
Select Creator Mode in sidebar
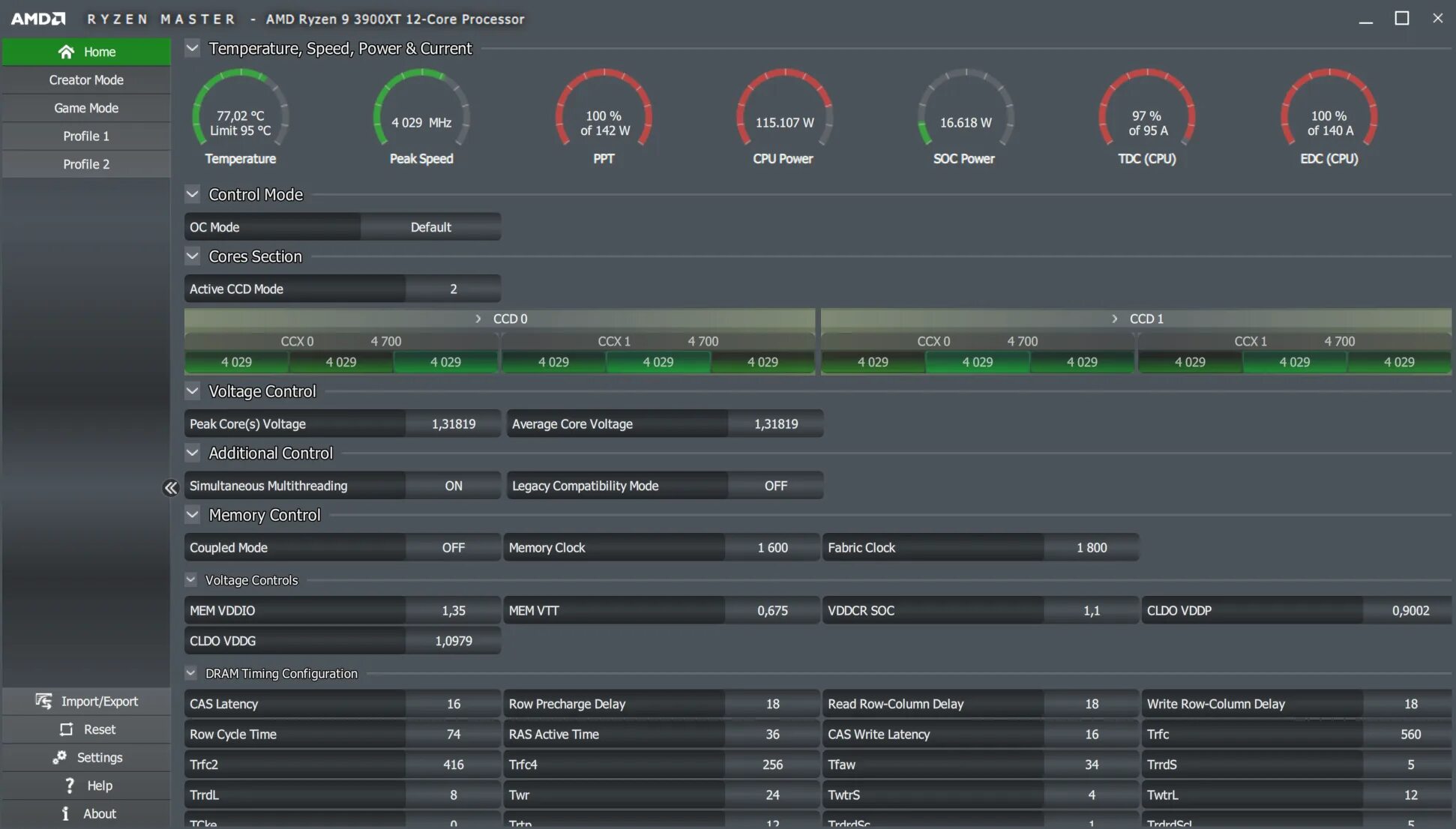tap(86, 78)
